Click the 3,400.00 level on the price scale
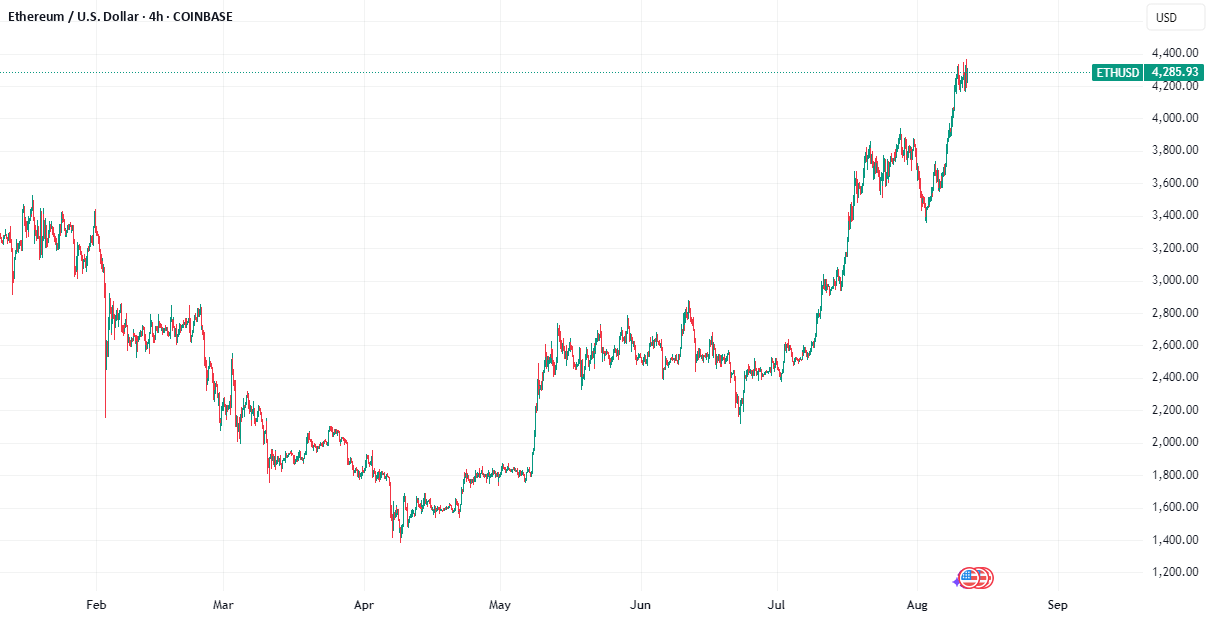 1174,215
